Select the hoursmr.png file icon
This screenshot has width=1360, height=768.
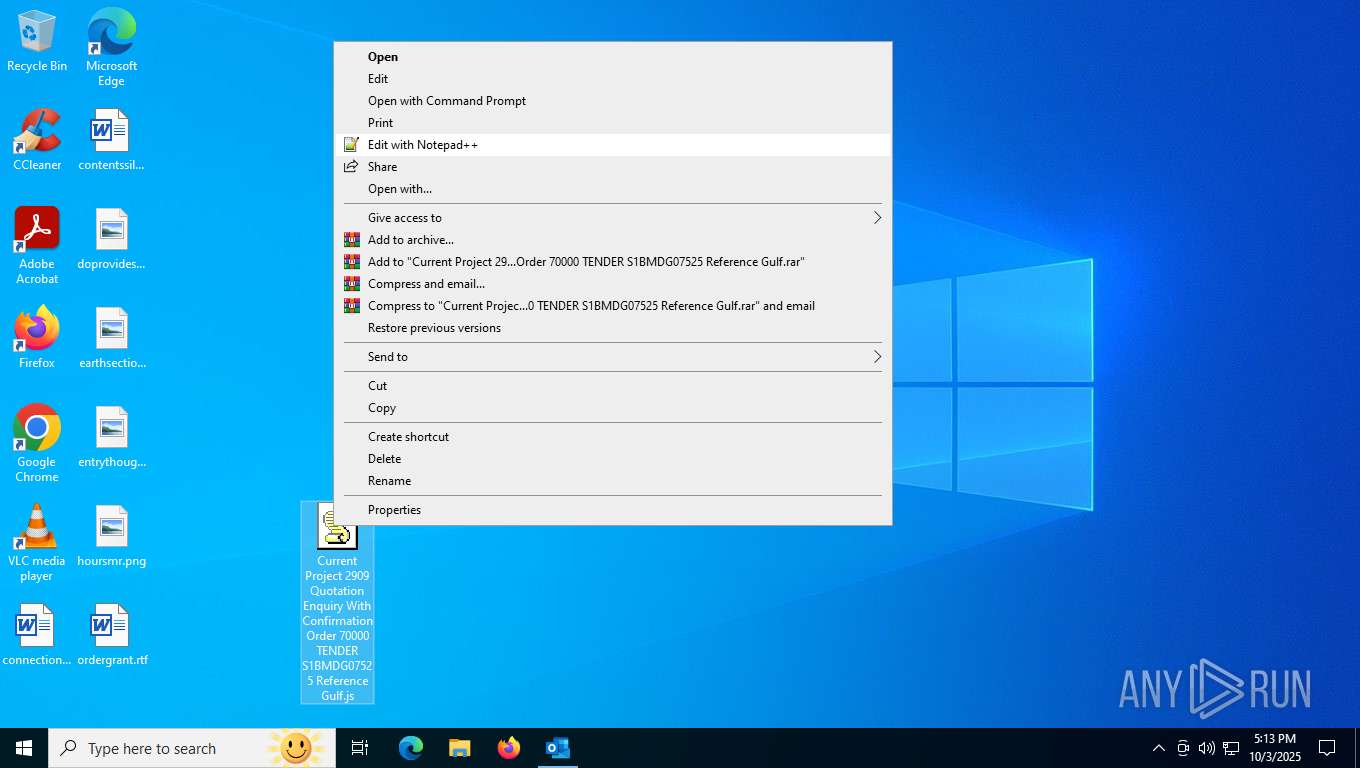[111, 536]
